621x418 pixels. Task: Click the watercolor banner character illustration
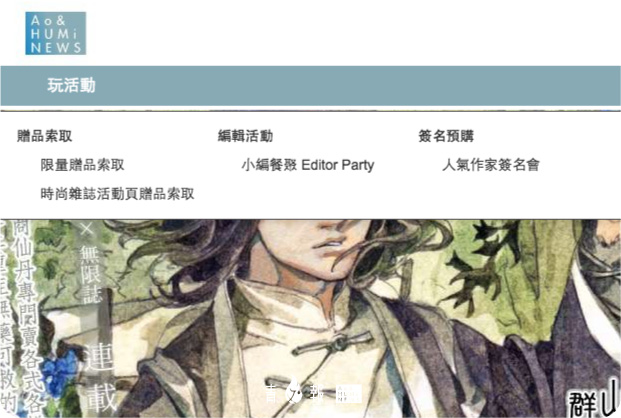pyautogui.click(x=310, y=318)
